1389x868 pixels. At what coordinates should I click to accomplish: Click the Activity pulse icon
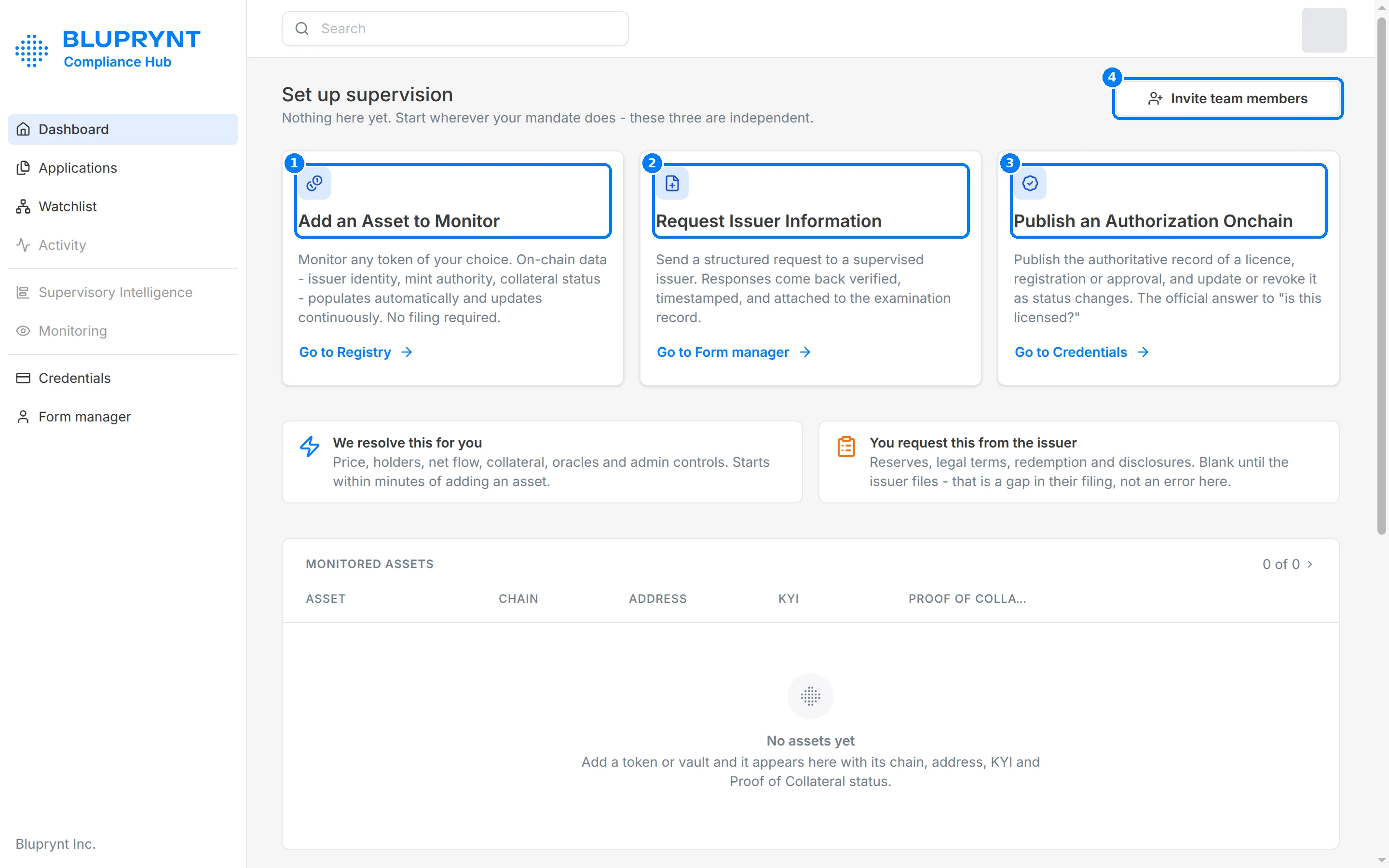point(23,244)
